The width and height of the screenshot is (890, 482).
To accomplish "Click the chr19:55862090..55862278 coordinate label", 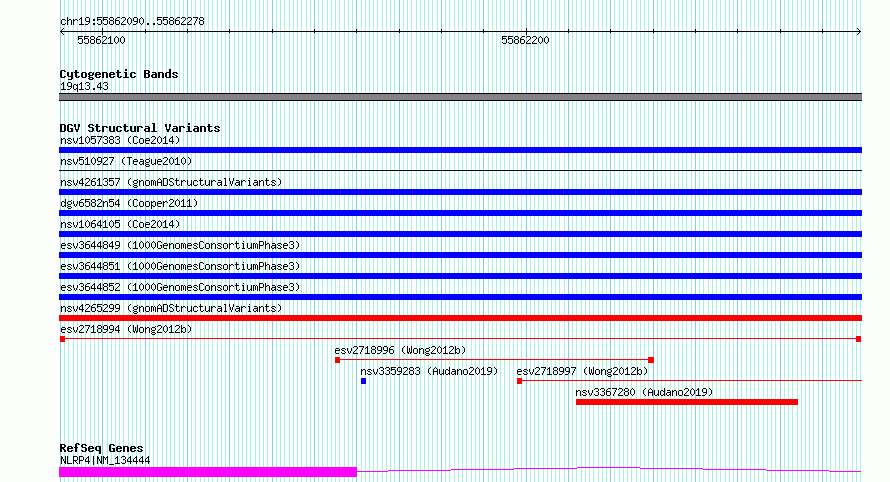I will [132, 22].
